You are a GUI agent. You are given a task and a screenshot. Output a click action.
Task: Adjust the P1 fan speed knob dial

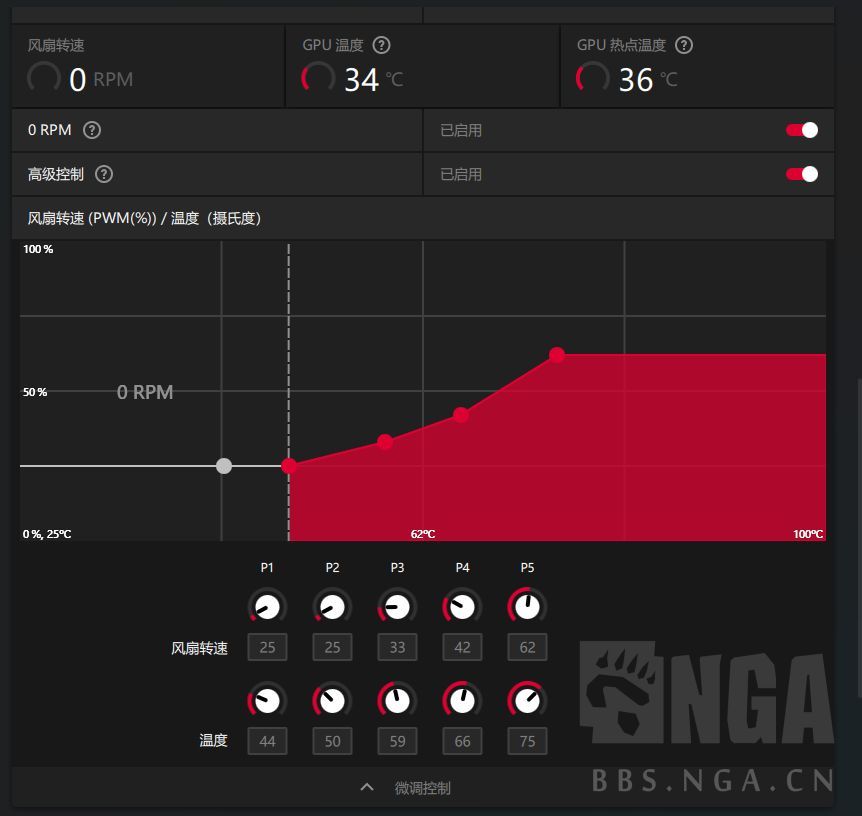[x=267, y=606]
